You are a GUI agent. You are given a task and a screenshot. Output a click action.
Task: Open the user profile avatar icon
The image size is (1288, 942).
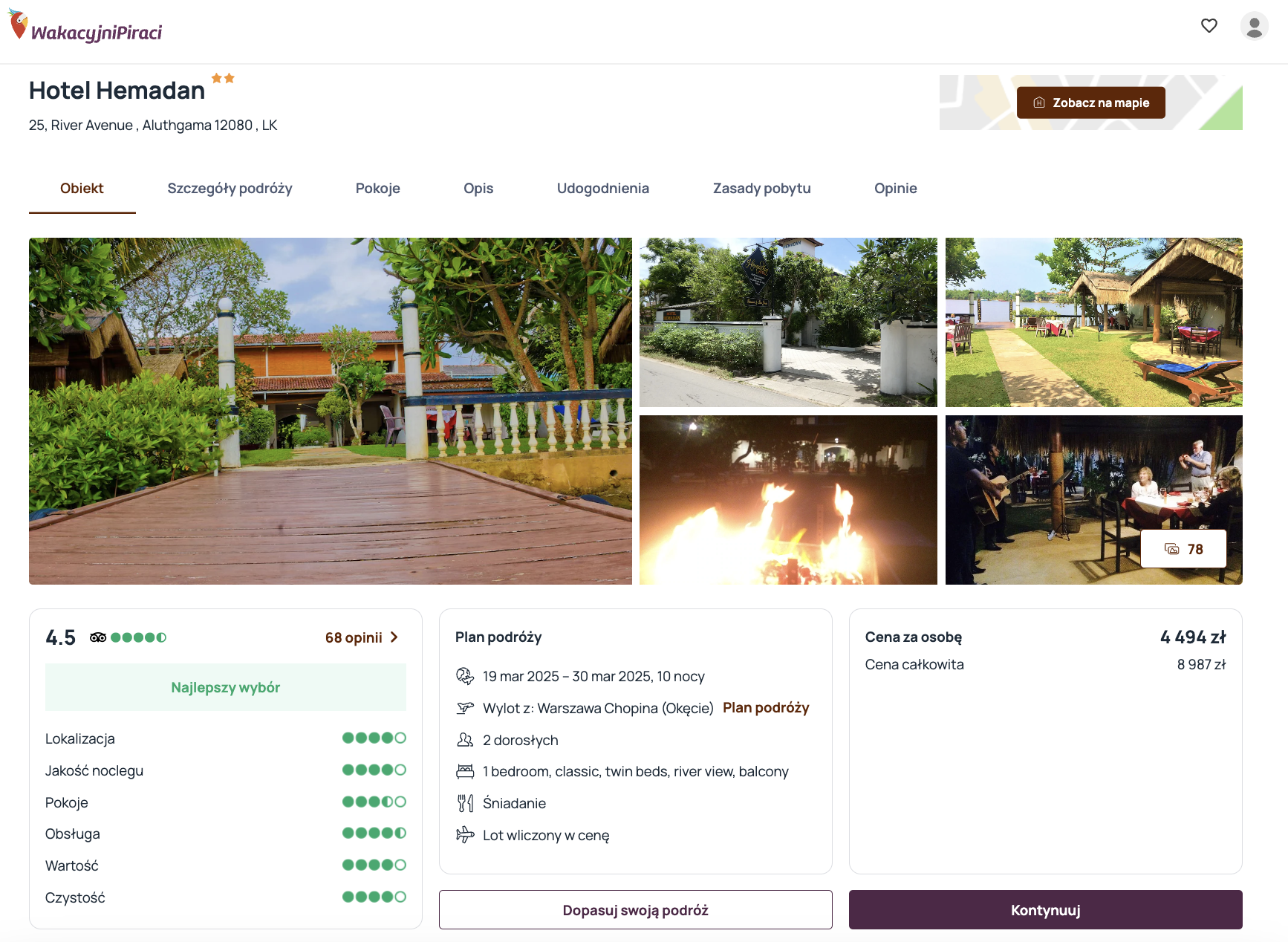click(1255, 26)
